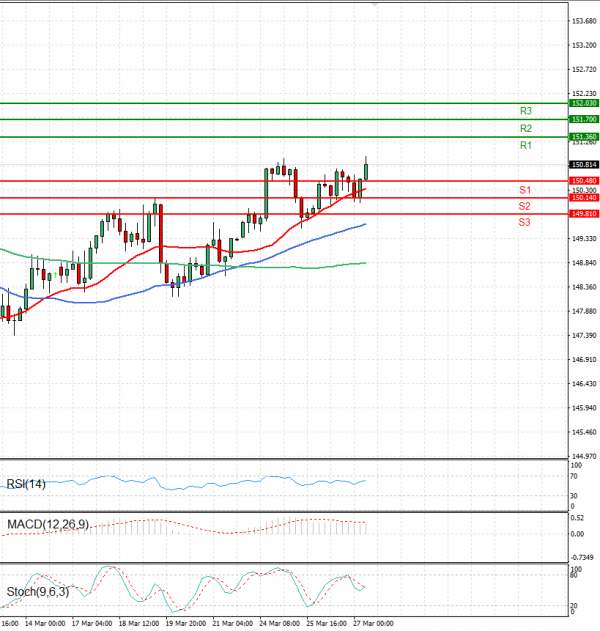Image resolution: width=600 pixels, height=631 pixels.
Task: Click the 27 Mar 00:00 time label
Action: click(373, 623)
